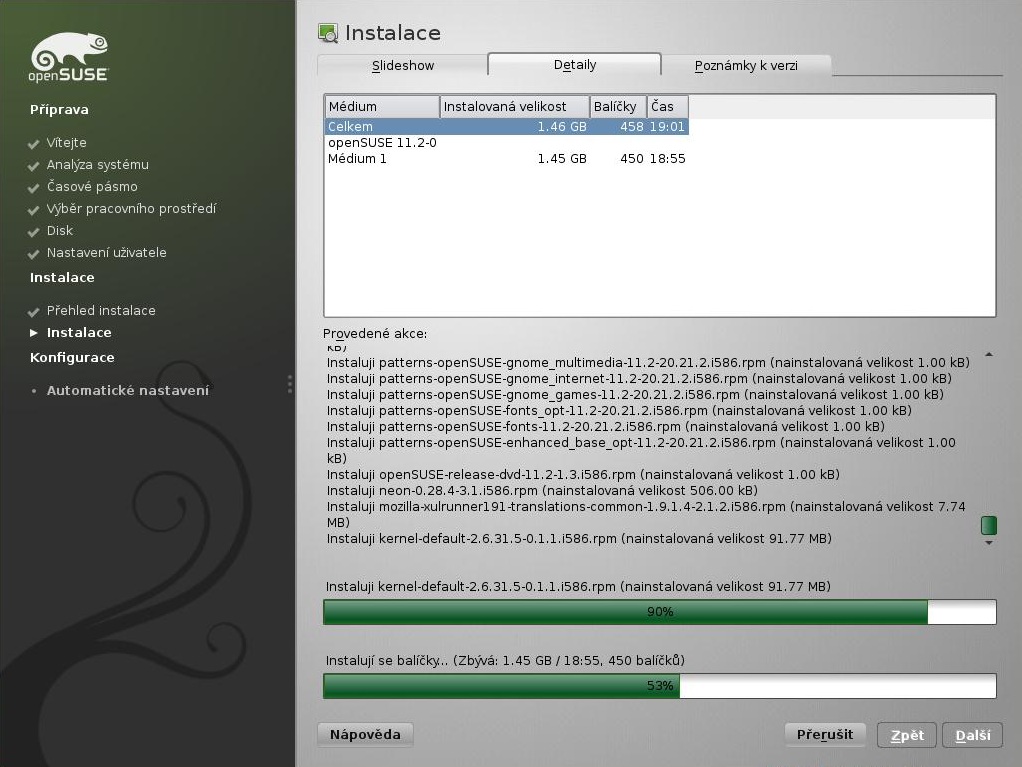This screenshot has height=767, width=1022.
Task: Sort by the Čas column header
Action: click(x=668, y=106)
